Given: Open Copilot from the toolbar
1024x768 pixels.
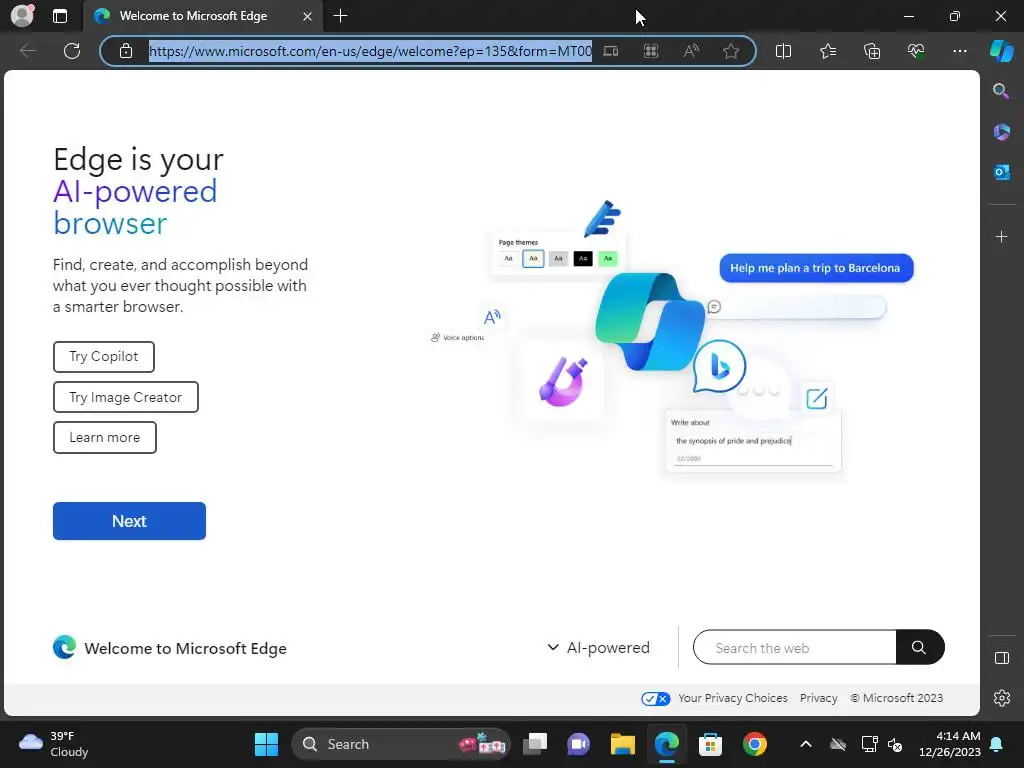Looking at the screenshot, I should (1002, 51).
